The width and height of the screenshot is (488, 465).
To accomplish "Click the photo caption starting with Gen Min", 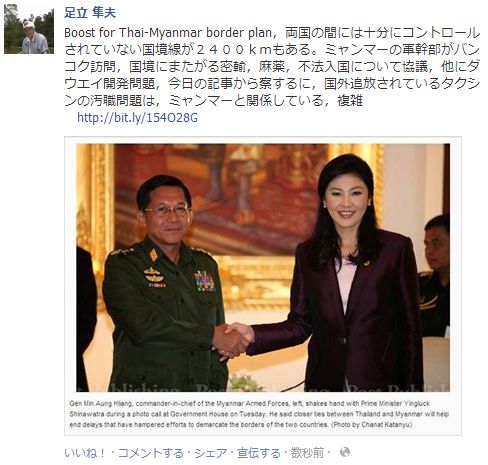I will click(x=259, y=414).
